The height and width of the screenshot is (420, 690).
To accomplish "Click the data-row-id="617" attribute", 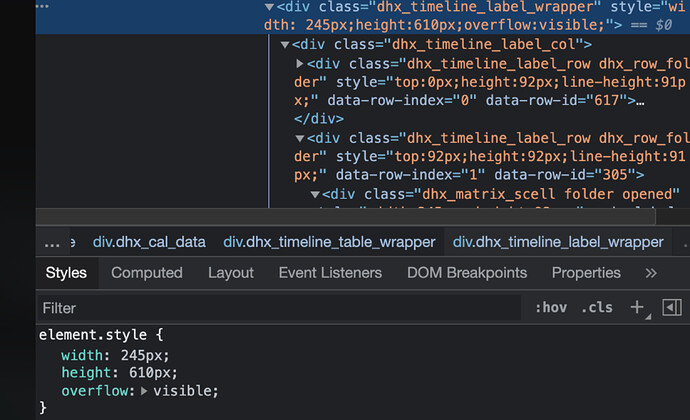I will click(556, 100).
